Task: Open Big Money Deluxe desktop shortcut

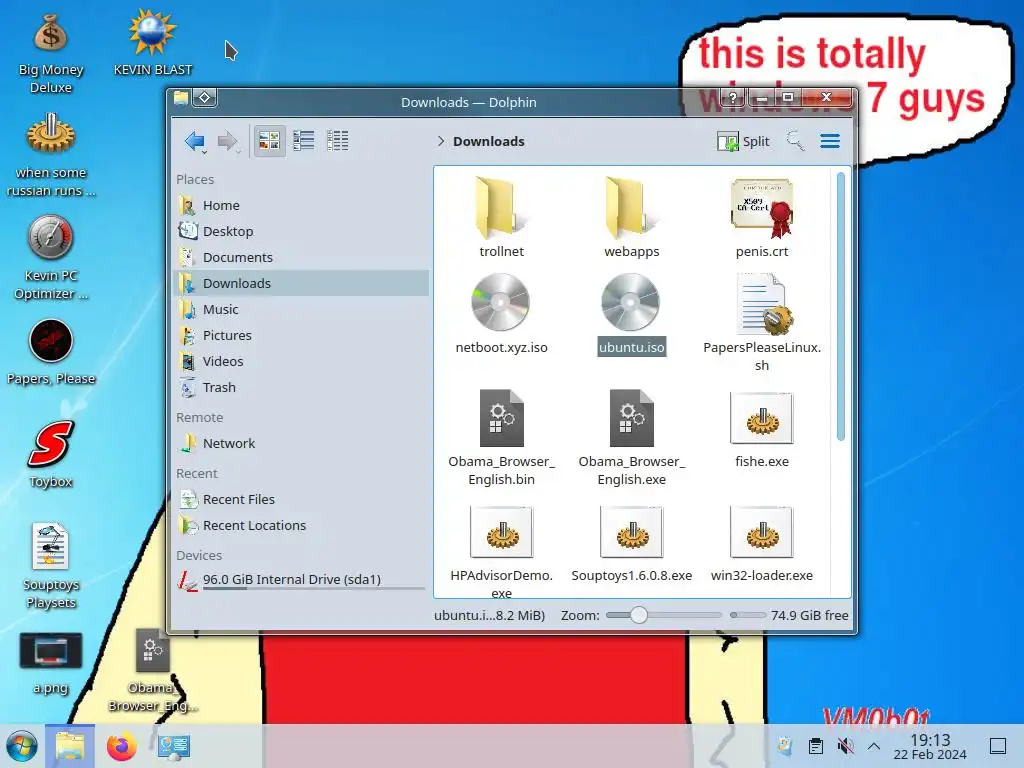Action: [x=51, y=54]
